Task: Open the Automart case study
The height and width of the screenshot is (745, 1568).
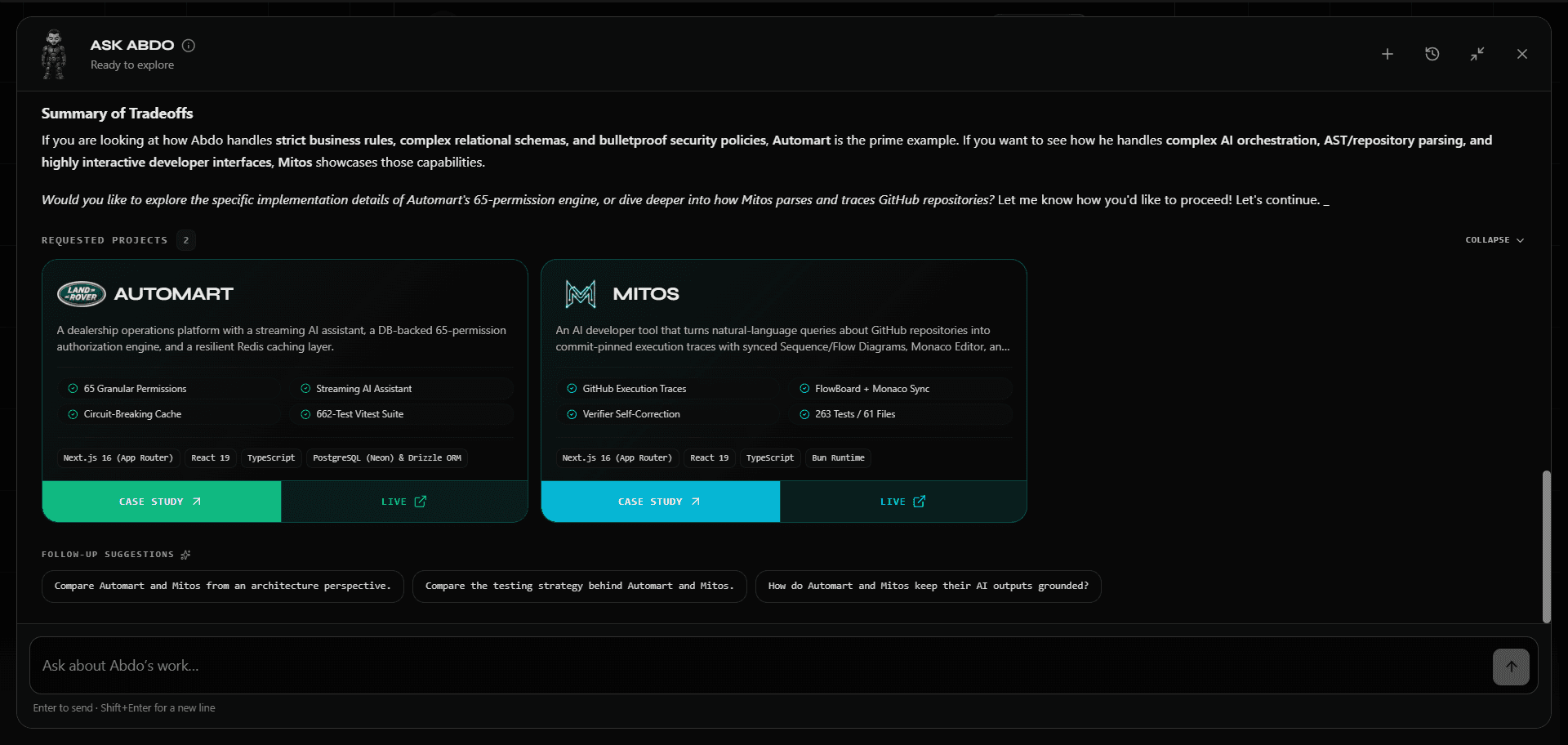Action: coord(162,502)
